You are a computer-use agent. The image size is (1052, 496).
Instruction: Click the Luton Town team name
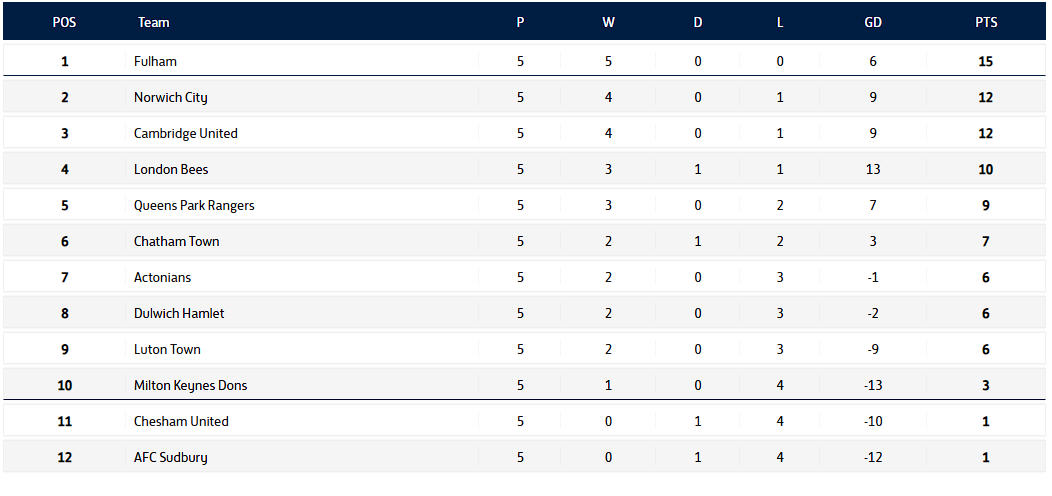point(167,349)
